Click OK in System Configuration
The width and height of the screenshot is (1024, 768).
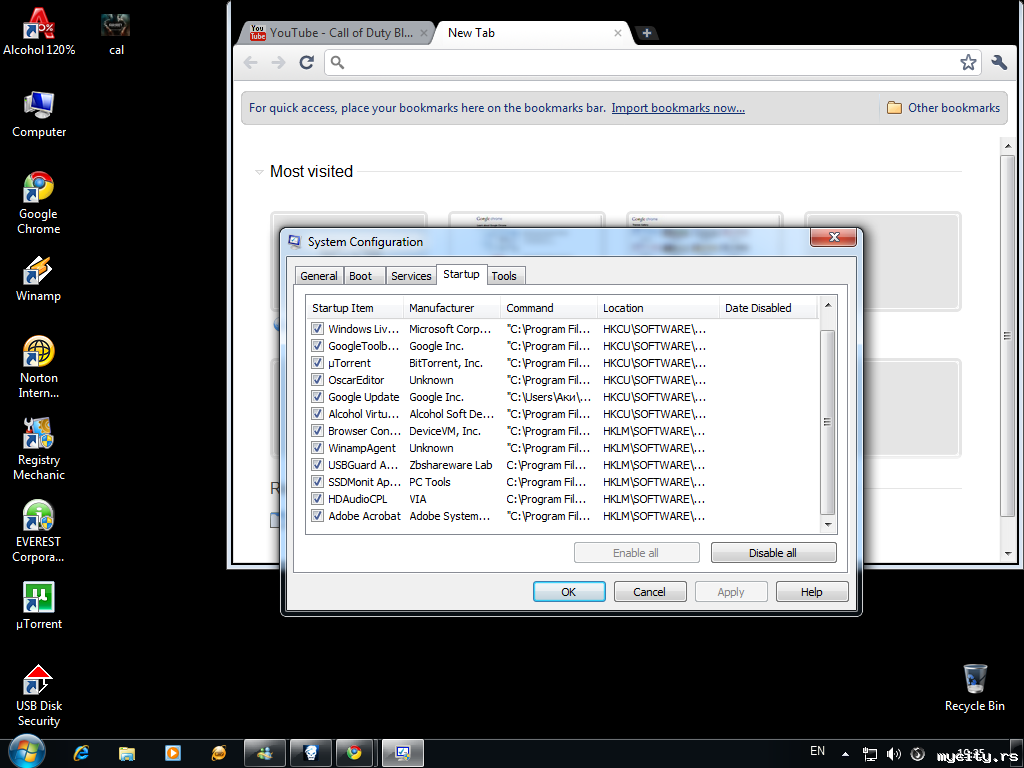tap(569, 592)
